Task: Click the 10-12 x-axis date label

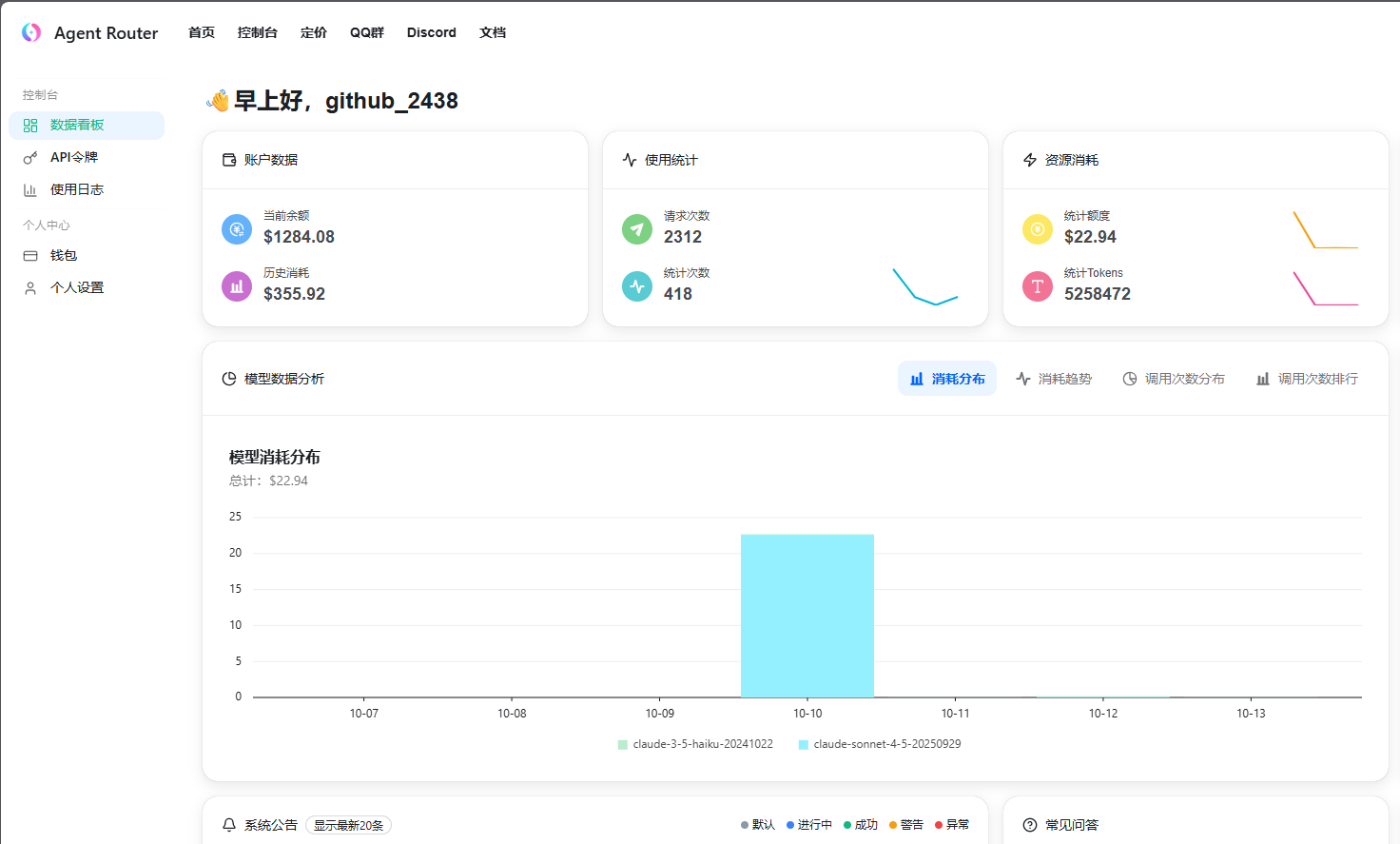Action: (1103, 714)
